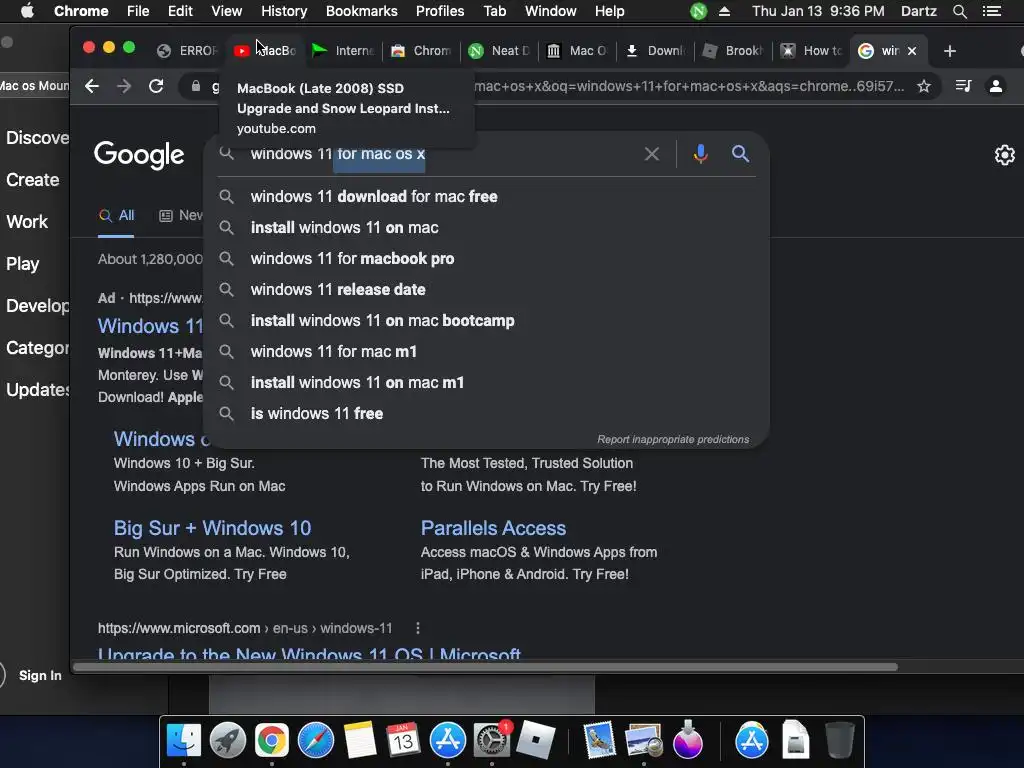Screen dimensions: 1024x768
Task: Open Roblox from the Dock
Action: [536, 741]
